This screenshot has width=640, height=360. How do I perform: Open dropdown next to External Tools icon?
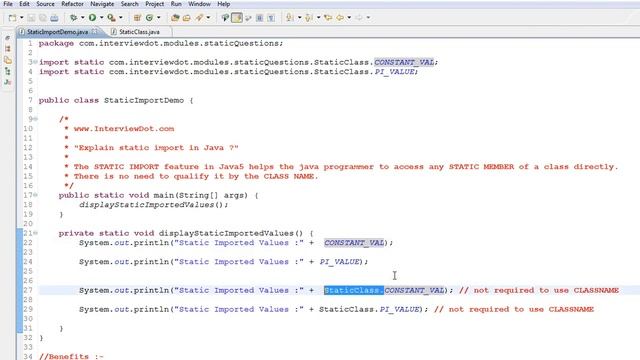[x=120, y=18]
